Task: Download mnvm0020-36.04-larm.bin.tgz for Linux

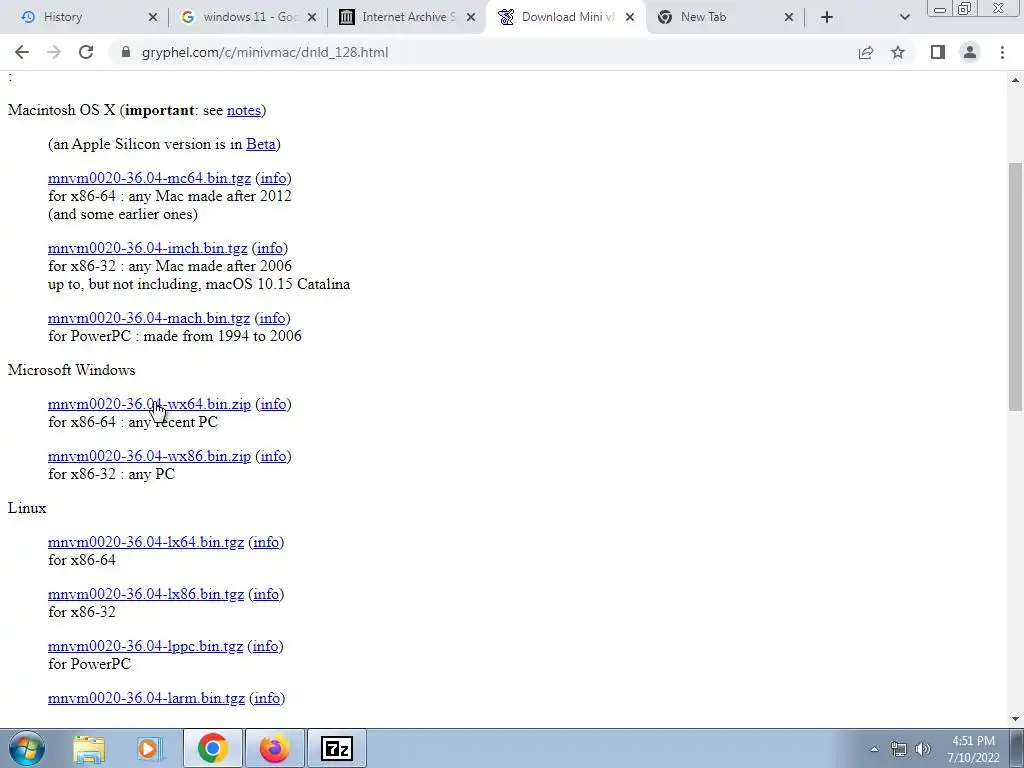Action: (146, 698)
